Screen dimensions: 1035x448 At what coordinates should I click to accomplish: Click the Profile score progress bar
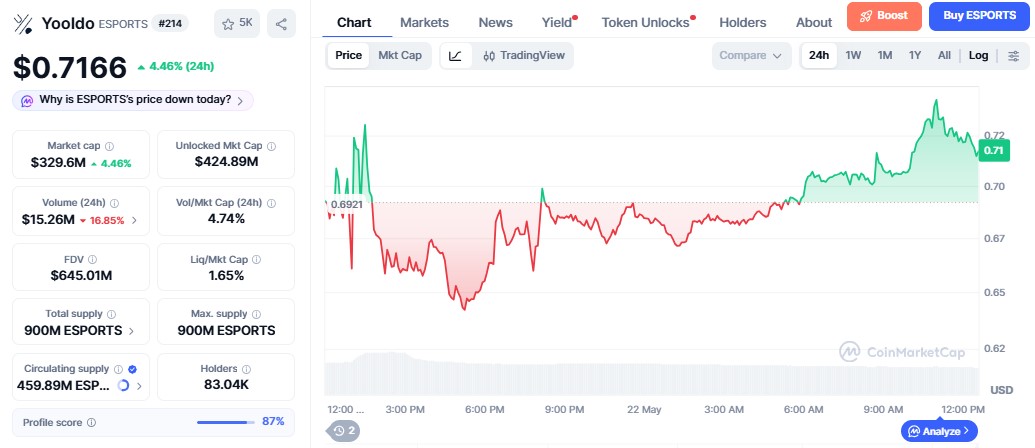(226, 422)
